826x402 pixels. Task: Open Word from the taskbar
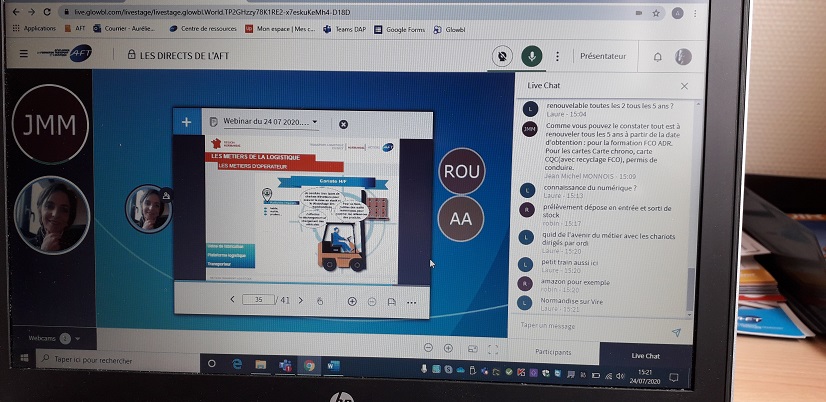pos(333,366)
